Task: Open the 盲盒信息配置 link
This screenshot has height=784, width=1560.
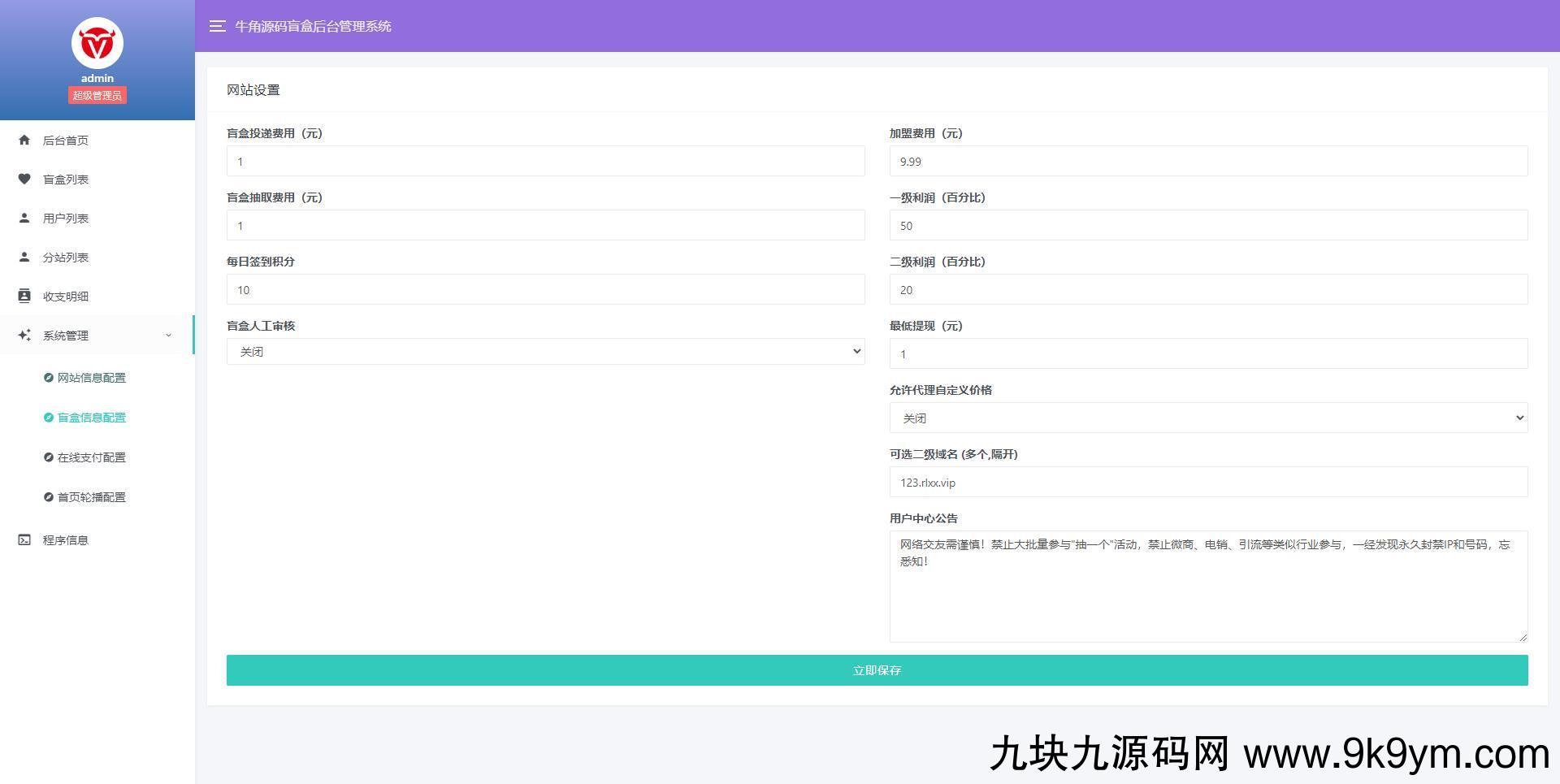Action: [x=90, y=417]
